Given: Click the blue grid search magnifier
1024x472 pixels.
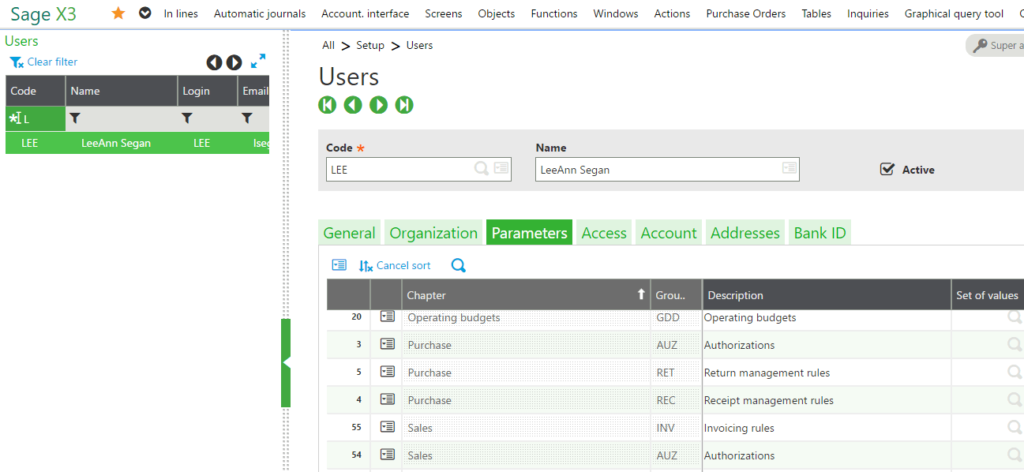Looking at the screenshot, I should tap(458, 265).
